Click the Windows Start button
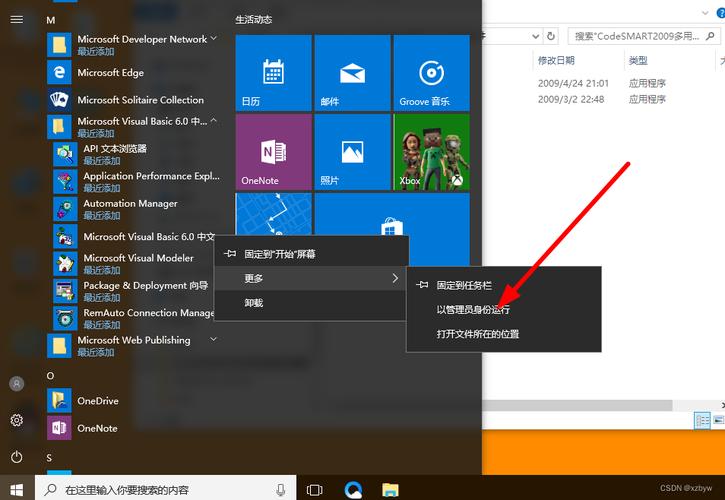Viewport: 725px width, 500px height. pyautogui.click(x=17, y=489)
